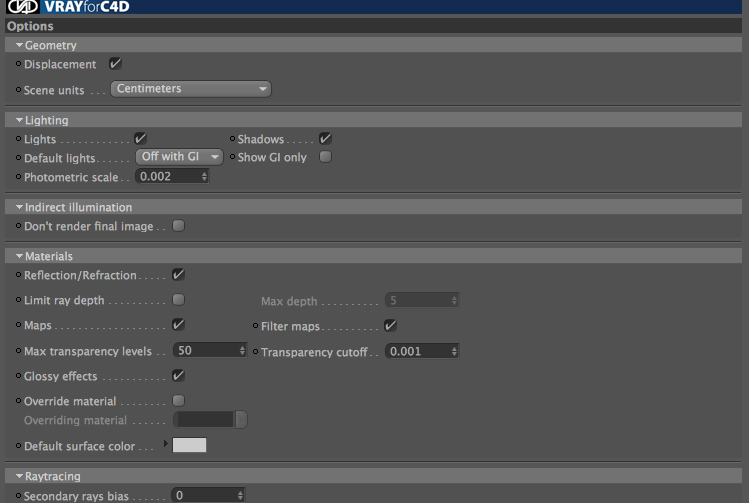Viewport: 749px width, 503px height.
Task: Open the Default surface color swatch
Action: (x=189, y=445)
